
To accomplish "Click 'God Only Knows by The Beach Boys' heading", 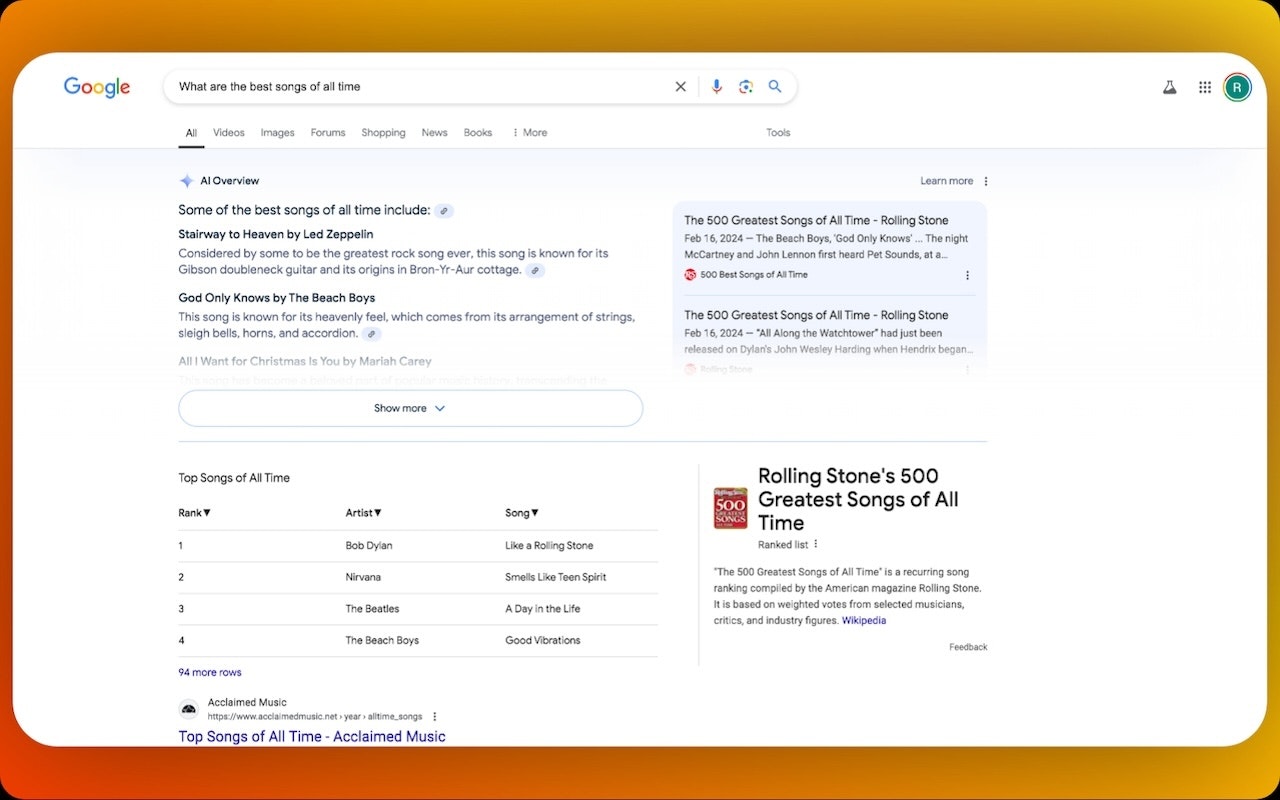I will coord(277,298).
